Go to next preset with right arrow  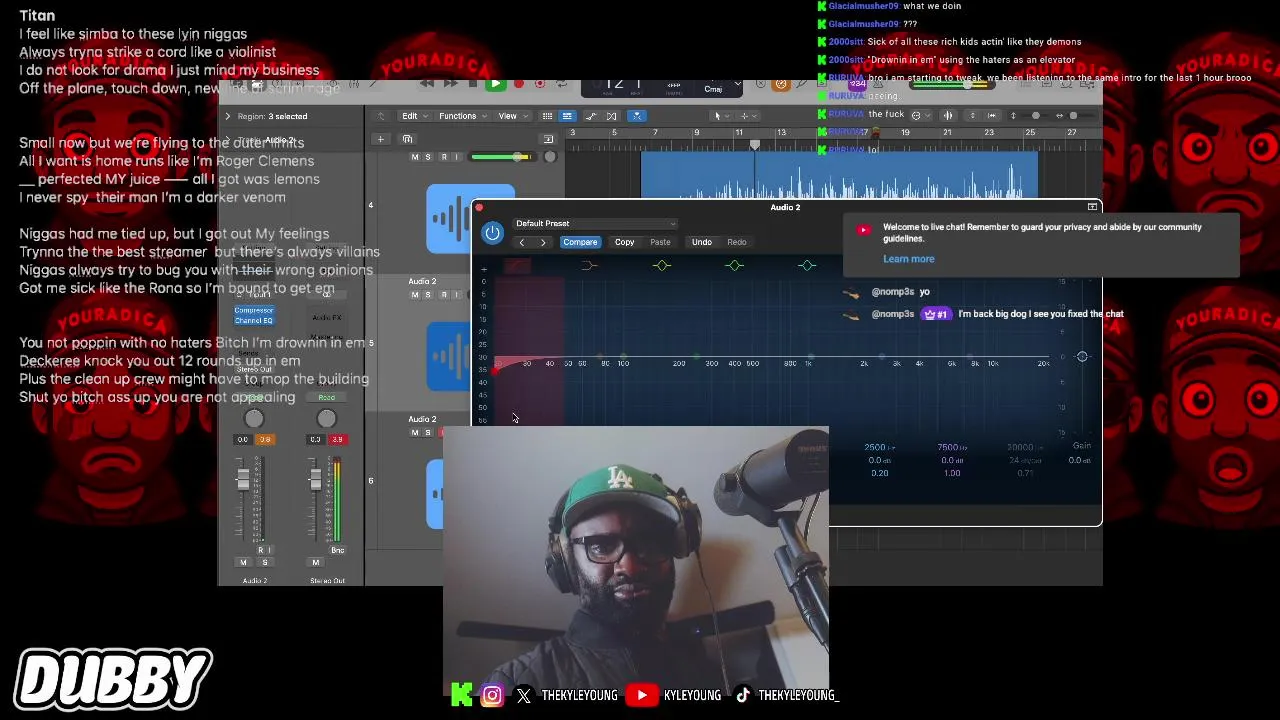(543, 242)
